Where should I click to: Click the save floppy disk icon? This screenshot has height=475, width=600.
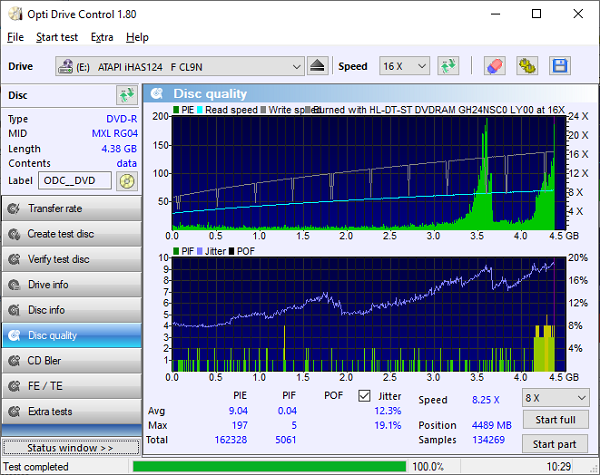[559, 66]
